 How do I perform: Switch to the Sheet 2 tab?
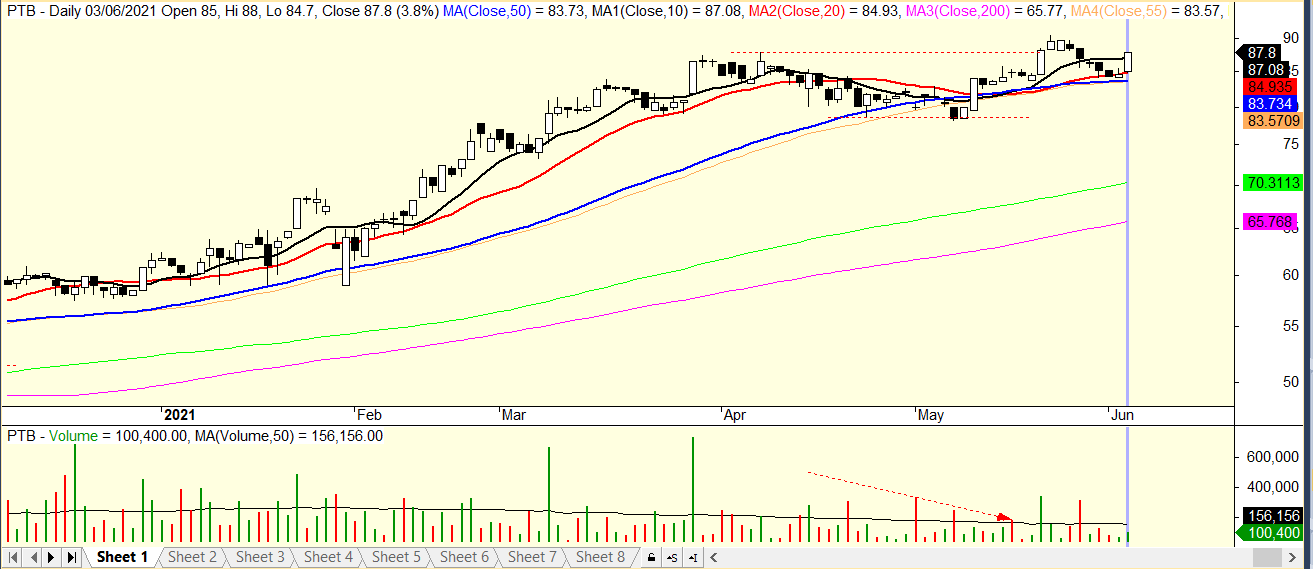coord(192,557)
